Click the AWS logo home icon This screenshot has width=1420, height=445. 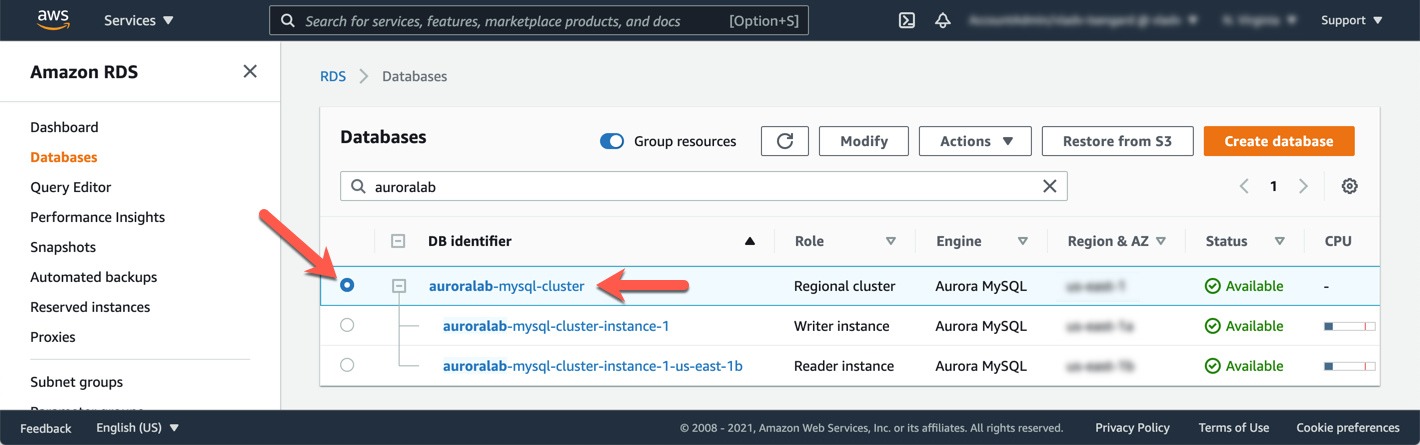point(53,20)
